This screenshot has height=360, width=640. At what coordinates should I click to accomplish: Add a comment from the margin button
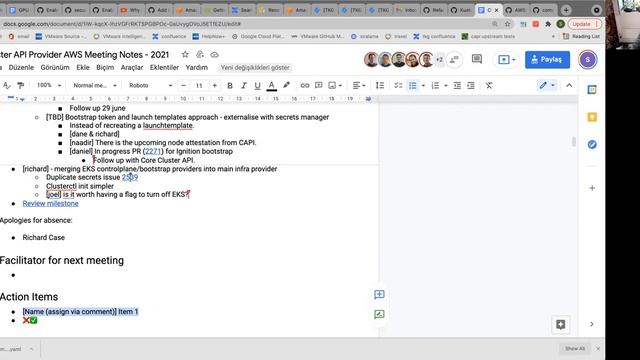pos(379,295)
